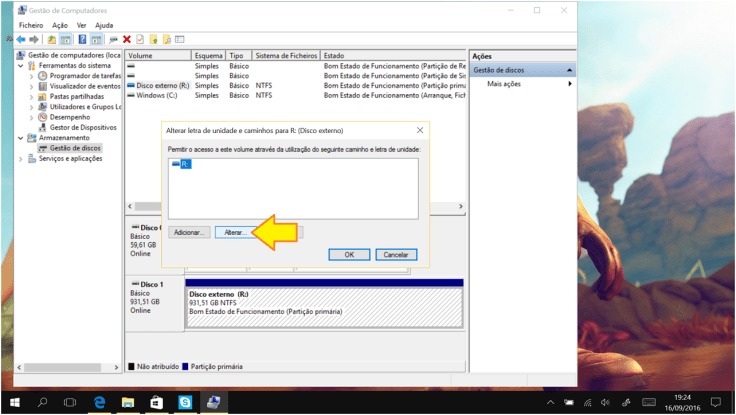Image resolution: width=736 pixels, height=415 pixels.
Task: Confirm the dialog with OK
Action: (x=349, y=255)
